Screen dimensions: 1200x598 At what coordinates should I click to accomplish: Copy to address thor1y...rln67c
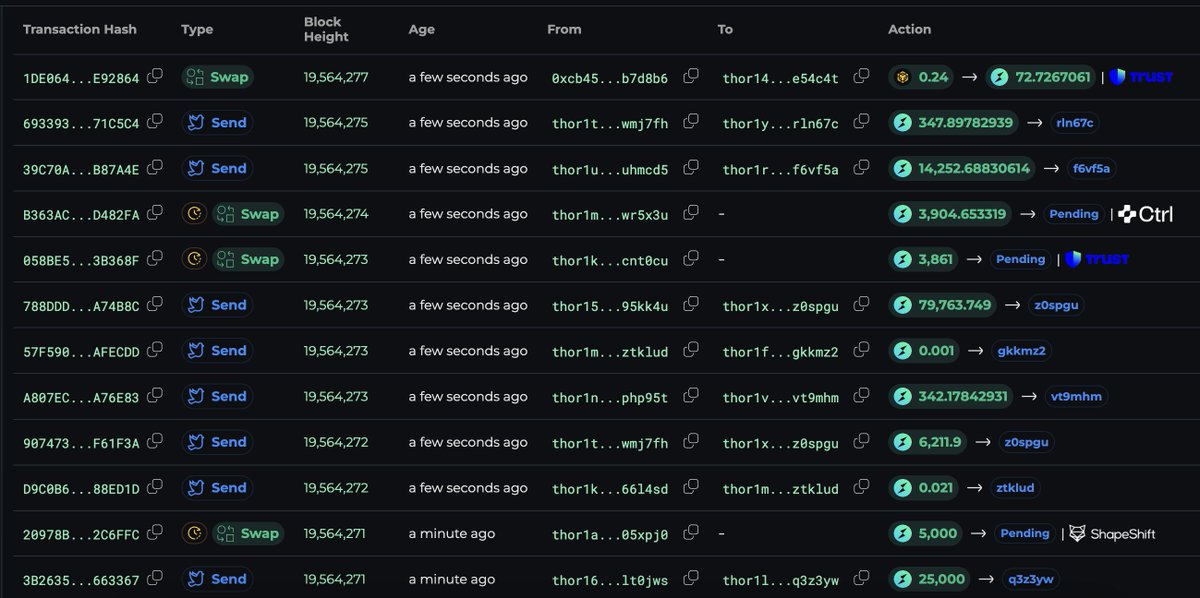pyautogui.click(x=861, y=122)
